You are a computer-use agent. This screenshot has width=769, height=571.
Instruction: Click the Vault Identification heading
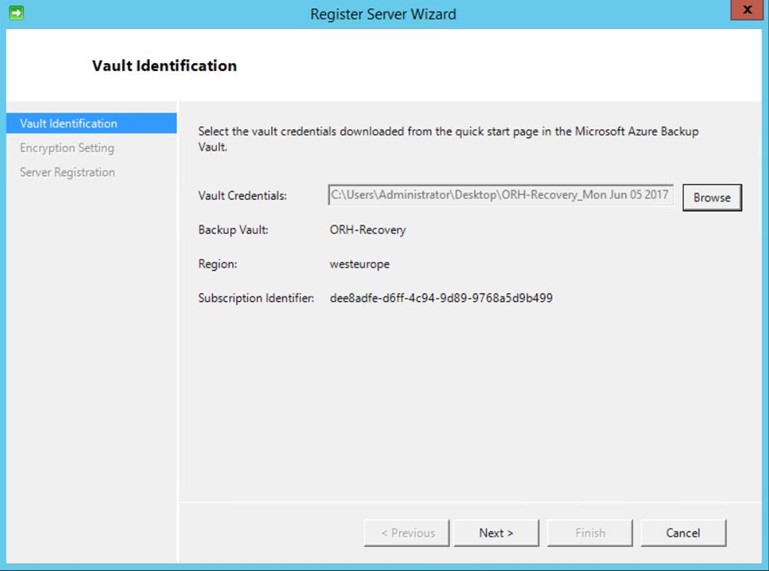click(x=164, y=66)
